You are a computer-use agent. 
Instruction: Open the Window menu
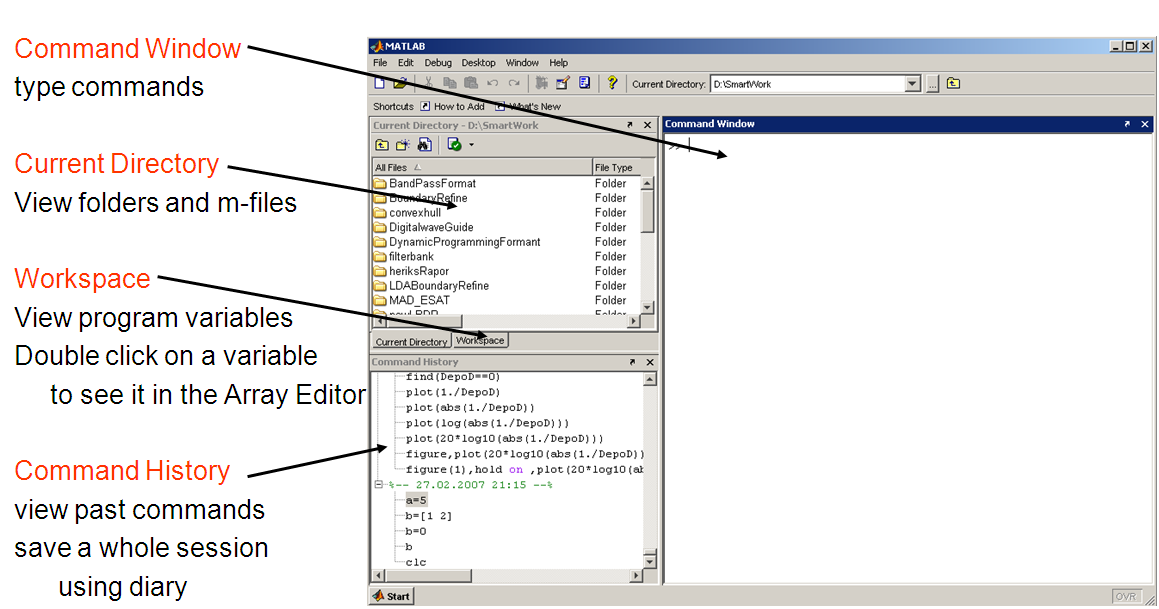click(522, 63)
